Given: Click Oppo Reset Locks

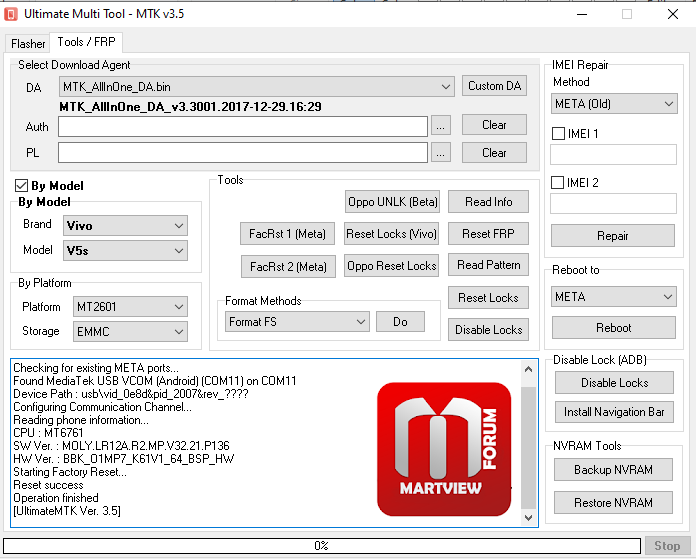Looking at the screenshot, I should (x=392, y=266).
